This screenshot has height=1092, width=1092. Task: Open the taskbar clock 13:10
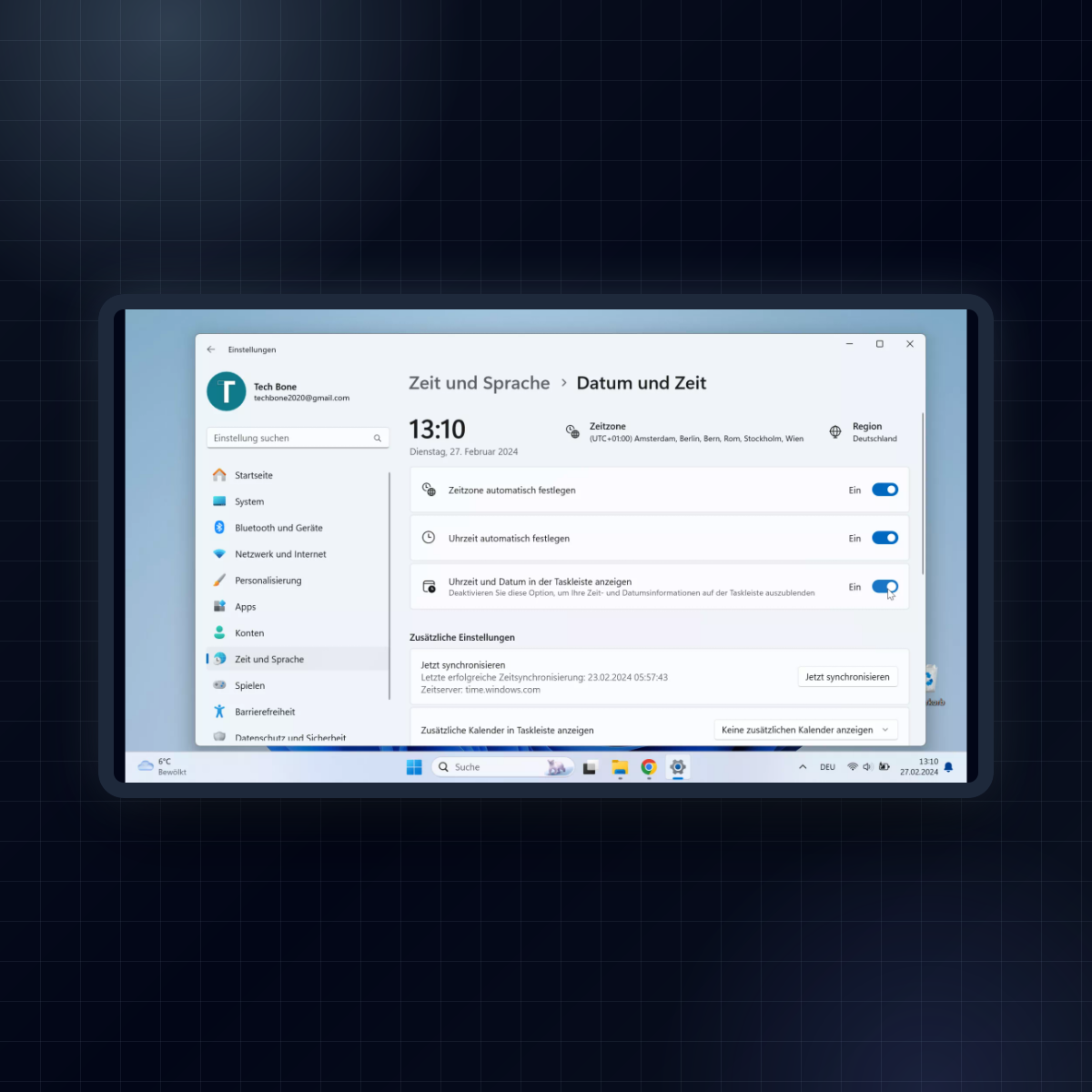click(x=919, y=767)
